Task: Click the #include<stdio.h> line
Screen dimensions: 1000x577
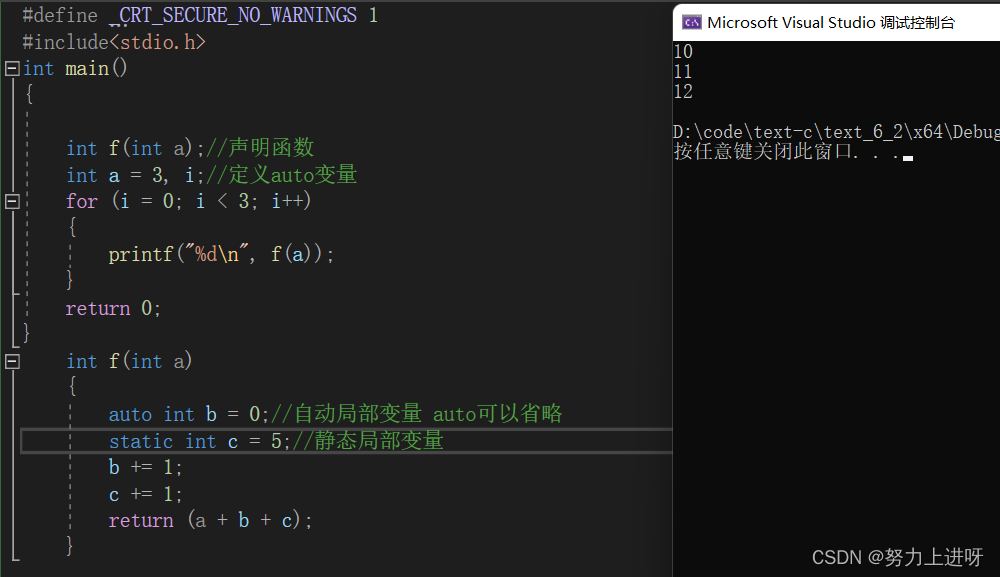Action: [x=114, y=42]
